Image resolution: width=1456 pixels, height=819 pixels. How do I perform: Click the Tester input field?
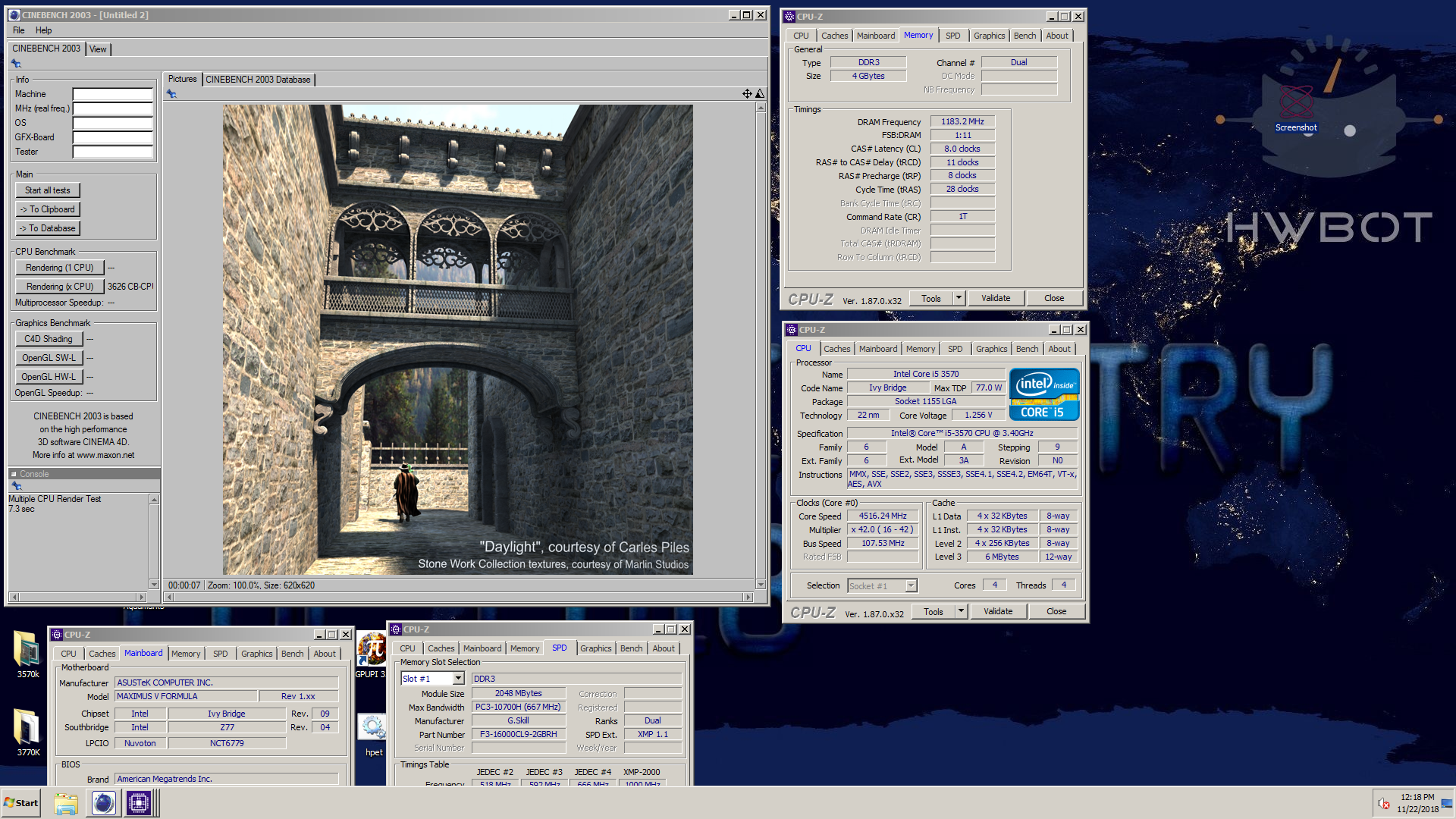(112, 152)
